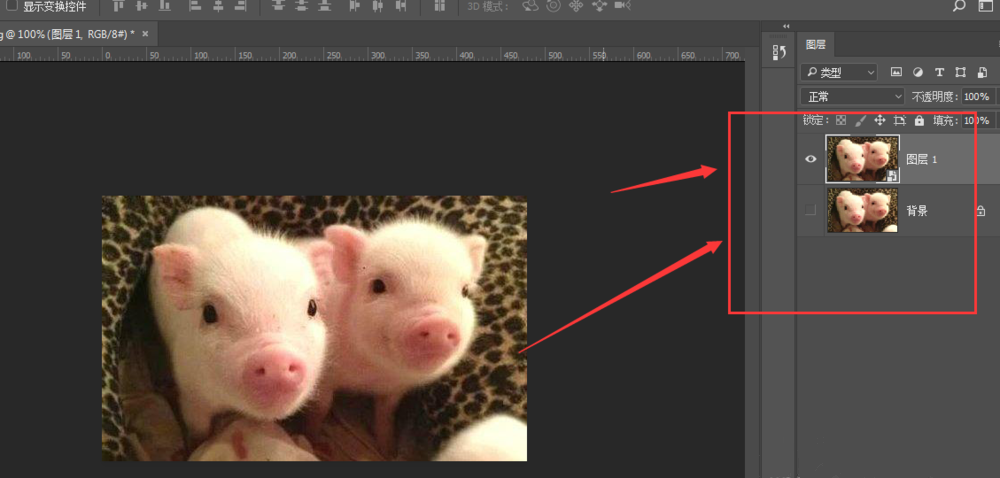This screenshot has width=1000, height=478.
Task: Align top edges of layers
Action: point(119,6)
